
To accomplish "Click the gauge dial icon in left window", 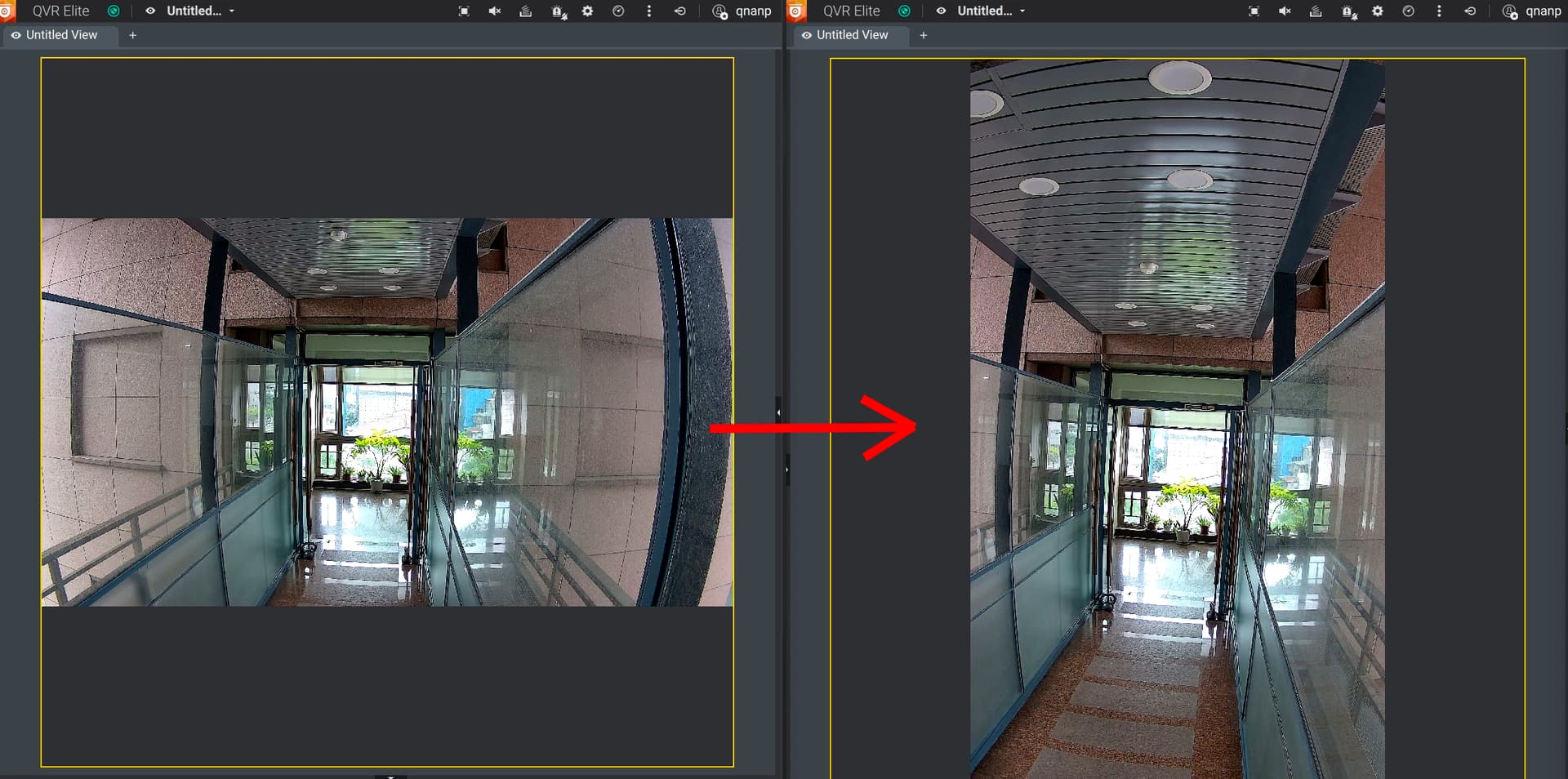I will click(618, 11).
